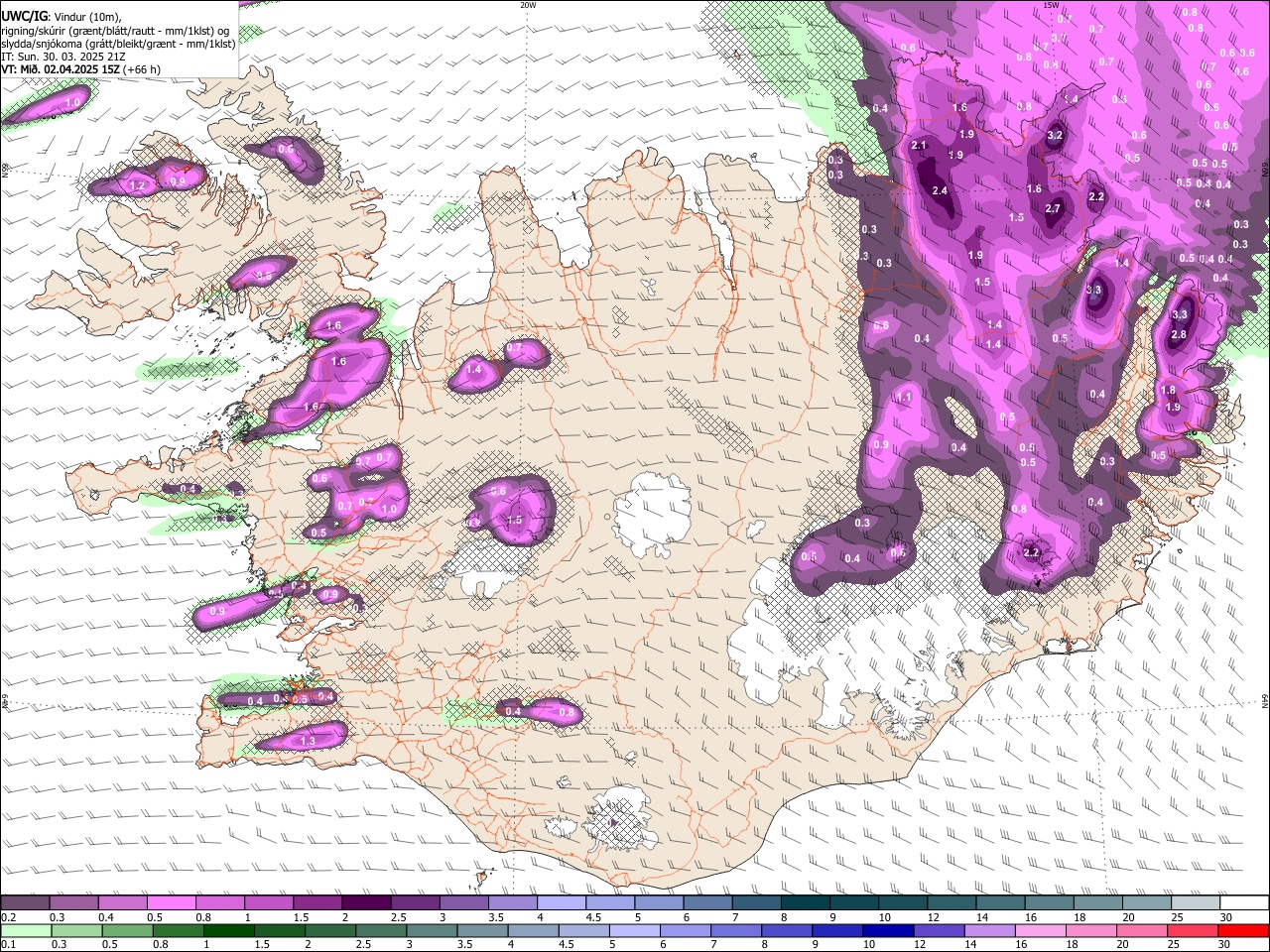Click the '15W' longitude label
Viewport: 1270px width, 952px height.
pyautogui.click(x=1051, y=5)
